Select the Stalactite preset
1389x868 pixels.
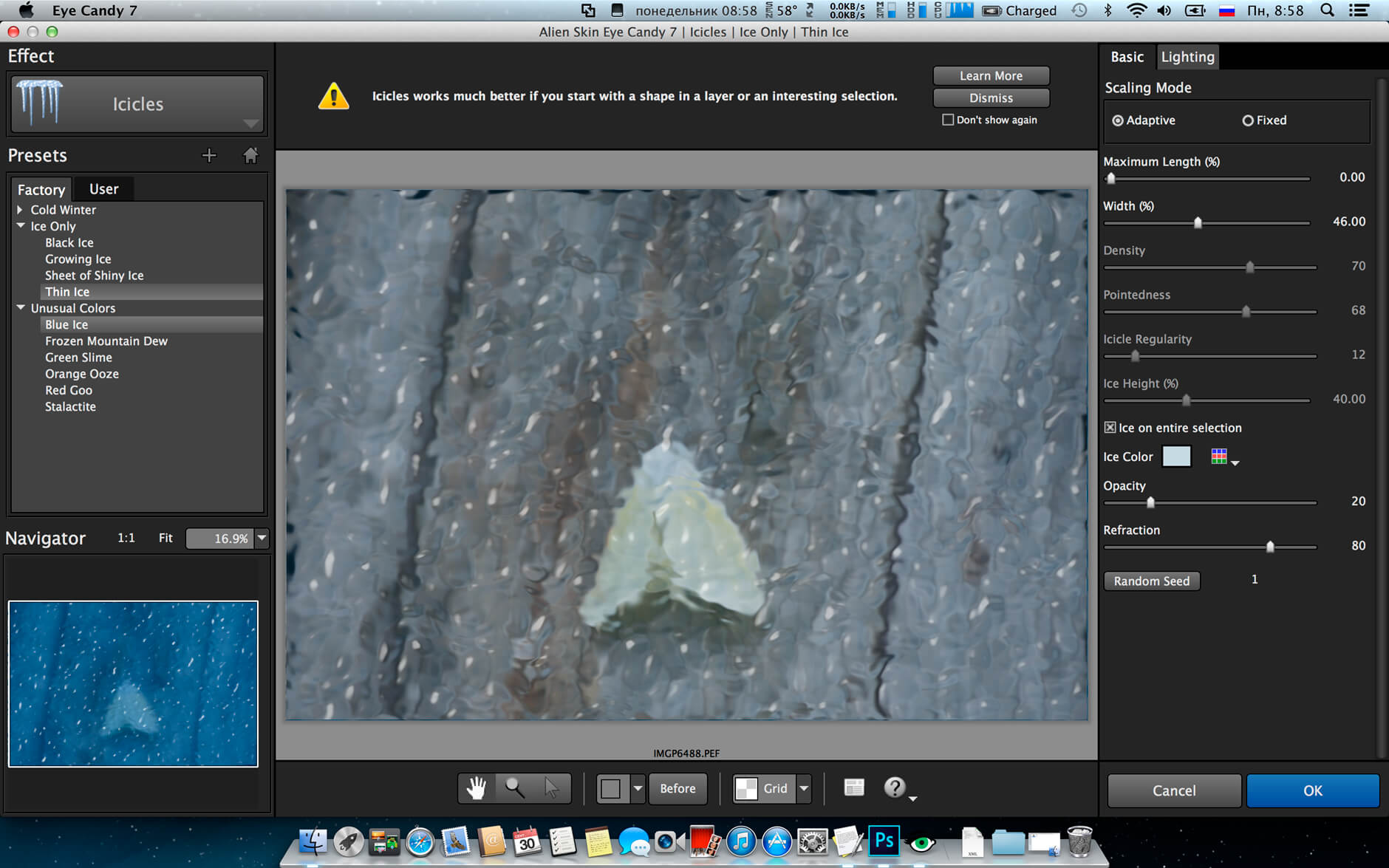click(x=70, y=406)
